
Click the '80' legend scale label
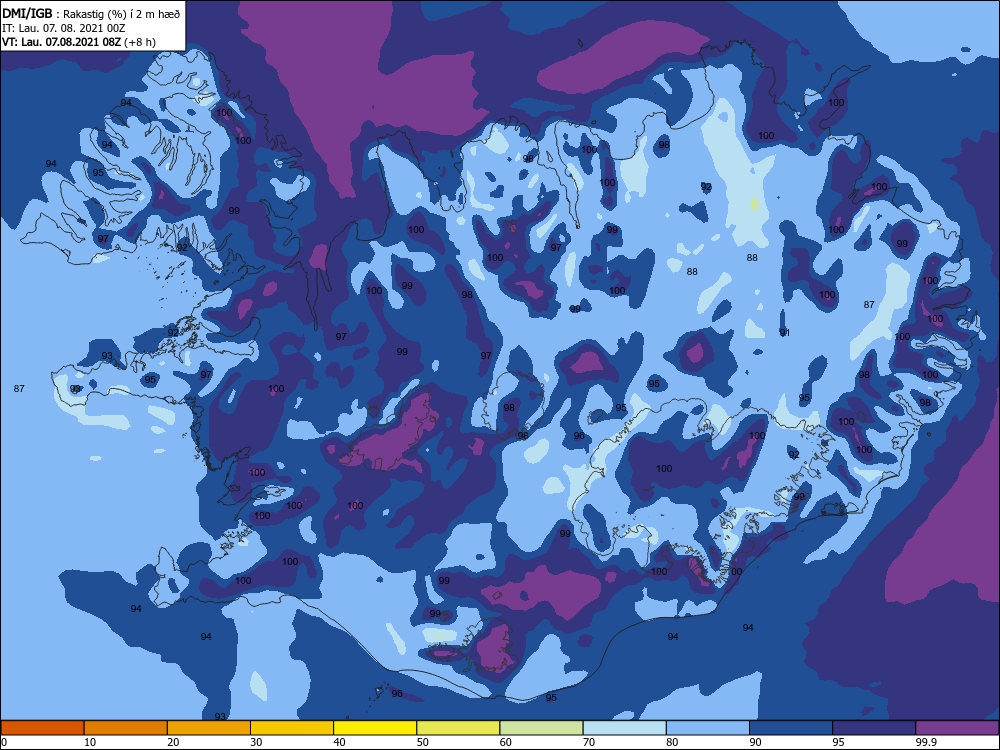(x=672, y=742)
